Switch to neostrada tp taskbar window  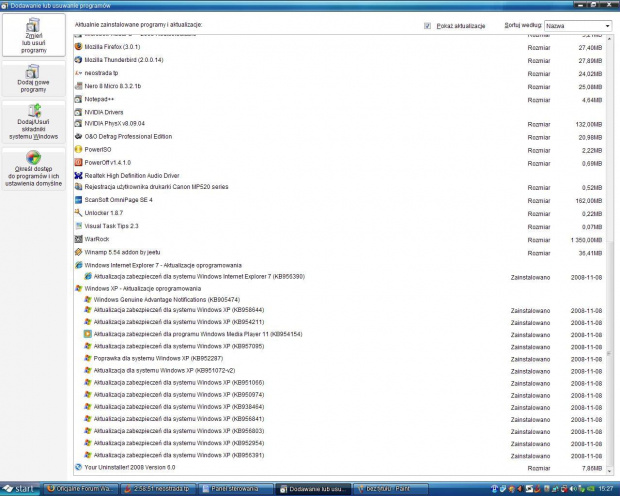click(x=158, y=489)
